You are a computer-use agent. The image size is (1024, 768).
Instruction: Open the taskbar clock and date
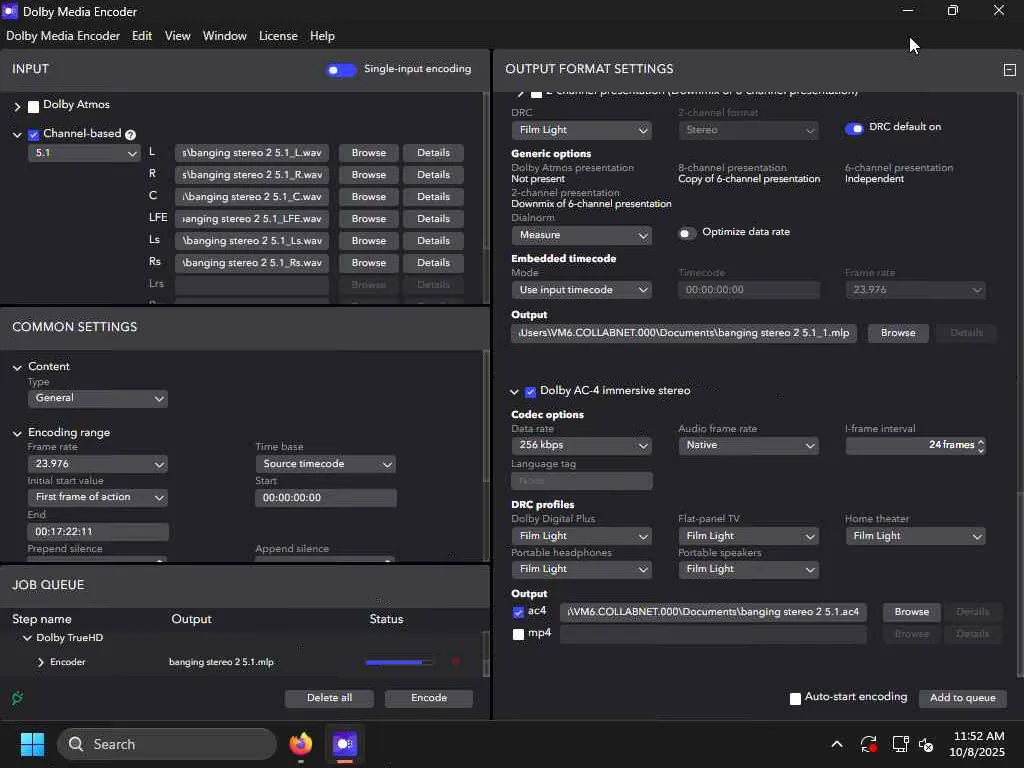(x=978, y=744)
